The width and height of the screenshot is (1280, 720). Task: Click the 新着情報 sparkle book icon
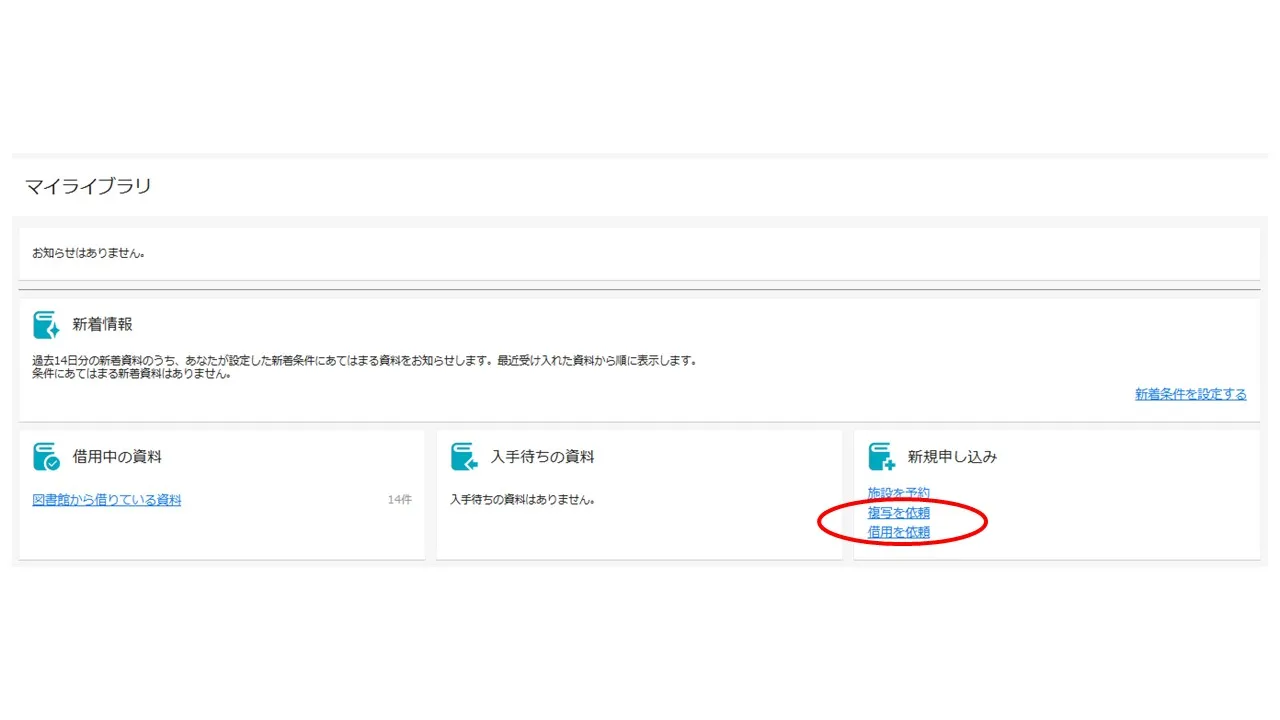(x=46, y=325)
